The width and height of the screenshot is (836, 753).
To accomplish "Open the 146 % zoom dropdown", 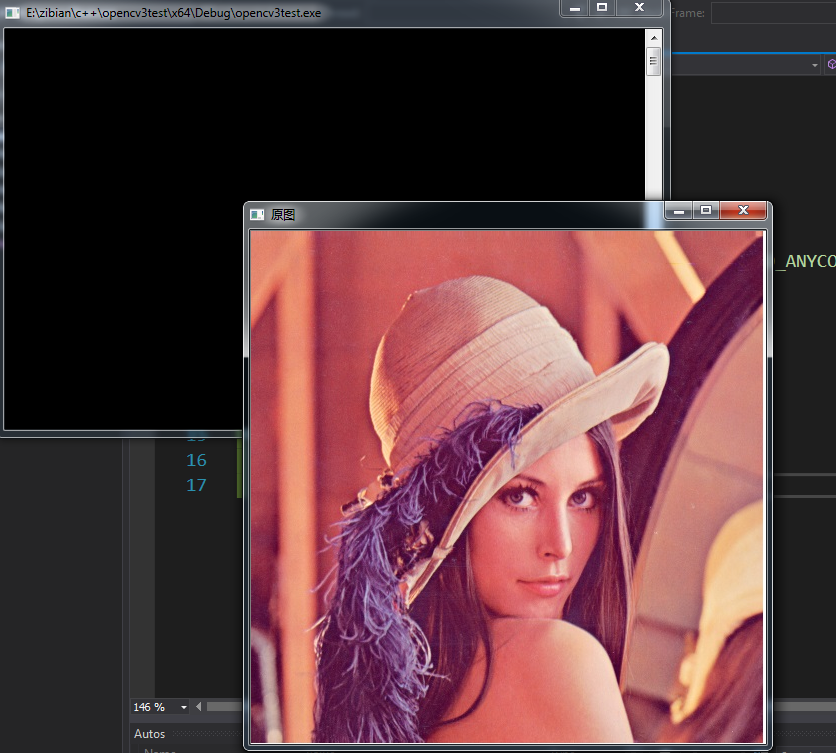I will coord(184,707).
